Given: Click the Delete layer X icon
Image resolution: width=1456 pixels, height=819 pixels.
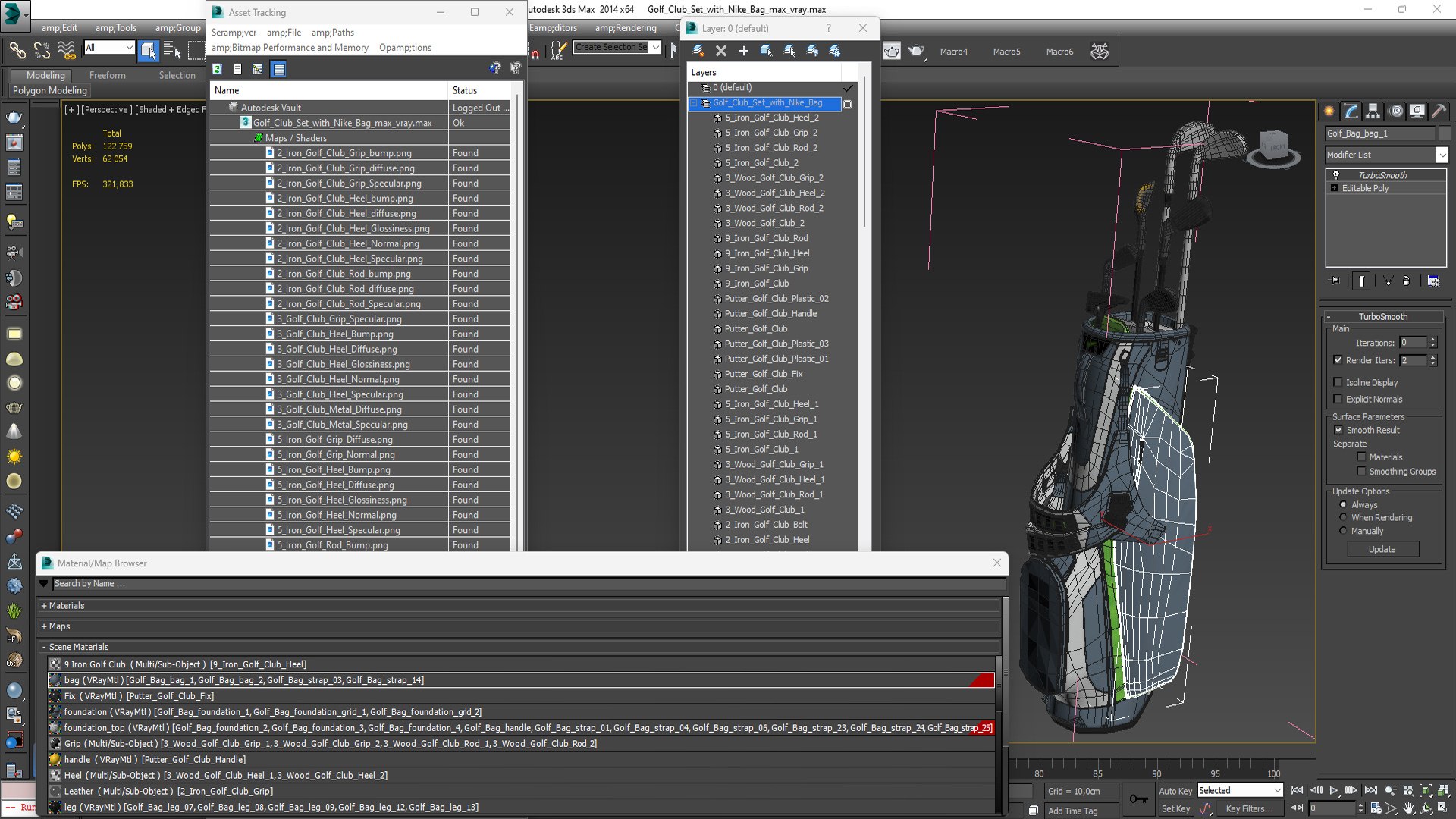Looking at the screenshot, I should pos(720,51).
